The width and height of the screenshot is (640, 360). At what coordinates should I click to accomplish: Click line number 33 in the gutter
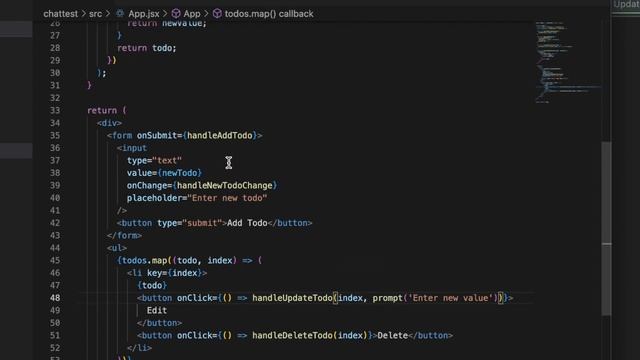[55, 110]
